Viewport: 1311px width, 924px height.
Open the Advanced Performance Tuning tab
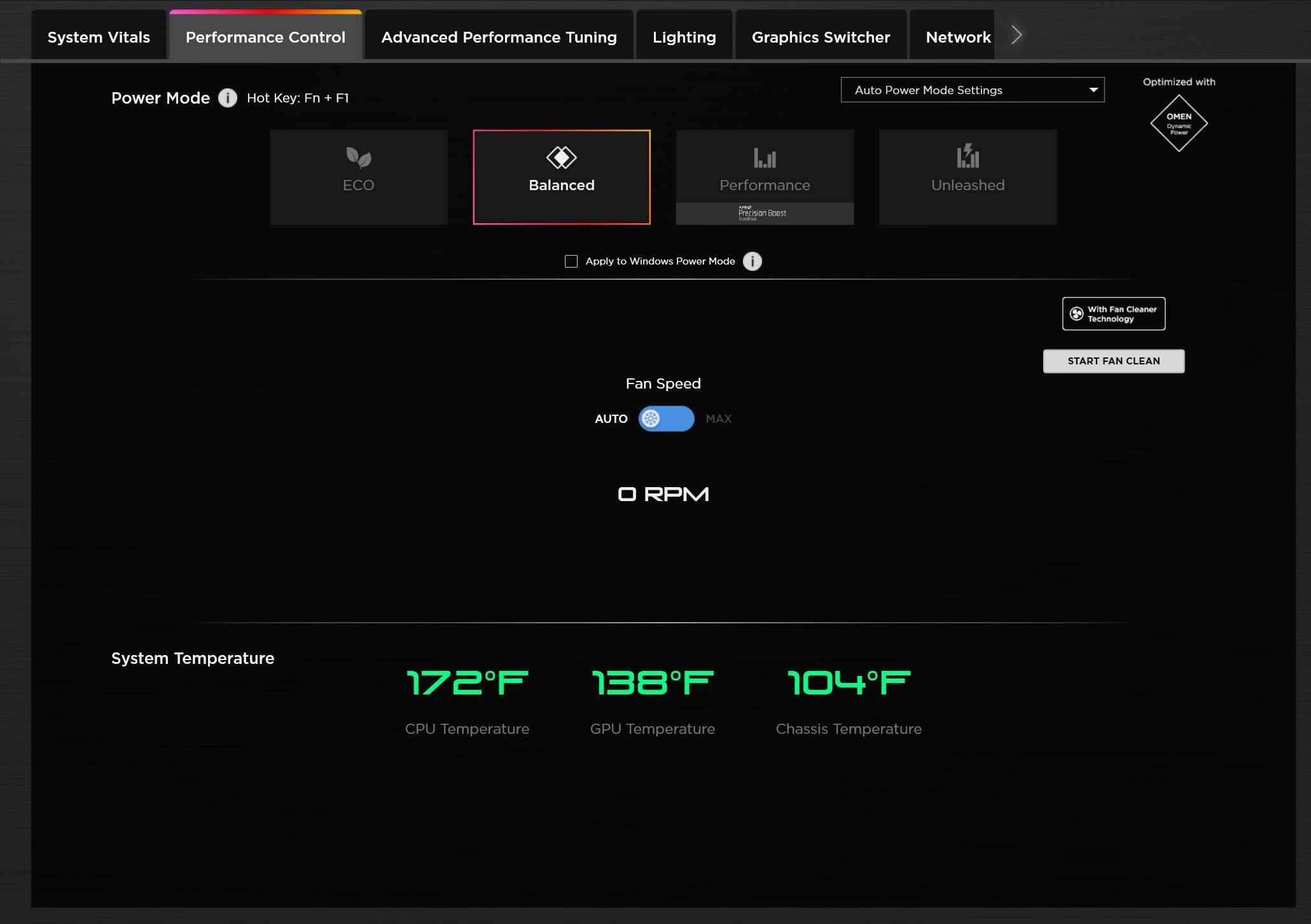coord(499,37)
